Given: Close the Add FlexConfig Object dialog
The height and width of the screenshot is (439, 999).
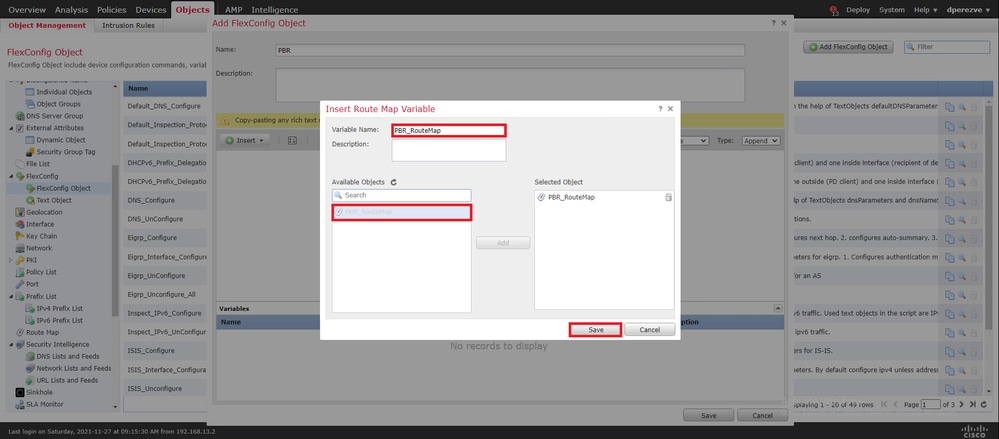Looking at the screenshot, I should click(x=784, y=23).
